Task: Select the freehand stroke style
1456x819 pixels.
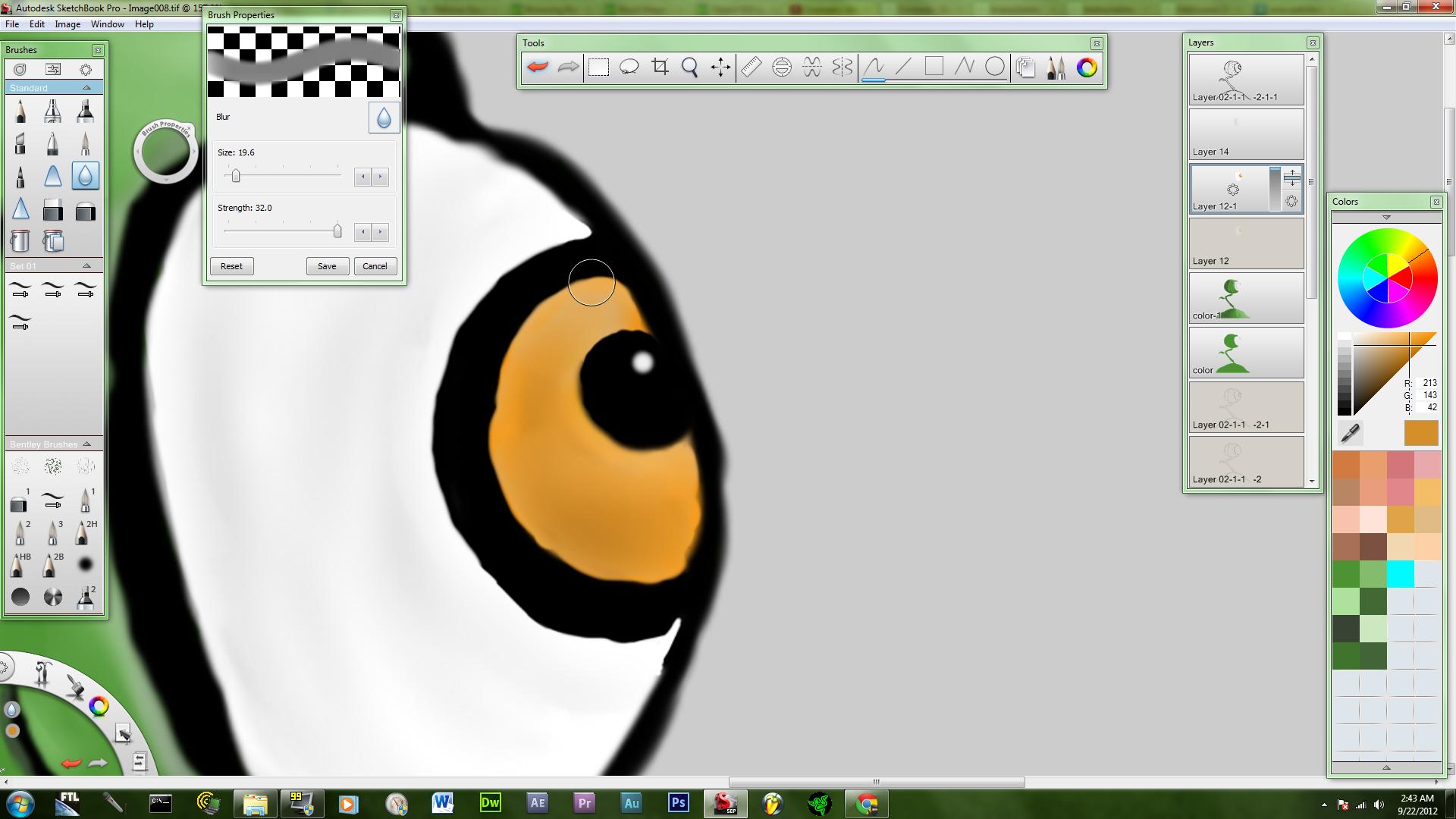Action: point(874,67)
